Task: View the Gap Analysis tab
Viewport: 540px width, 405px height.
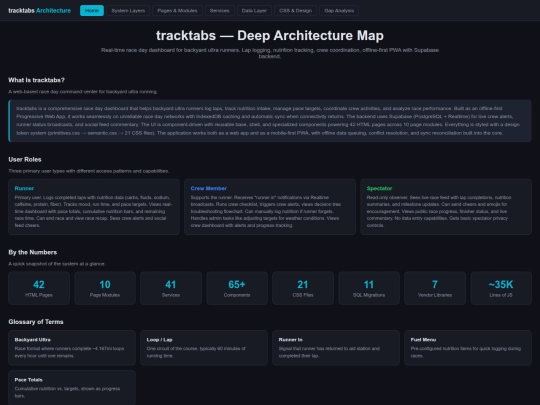Action: click(339, 10)
